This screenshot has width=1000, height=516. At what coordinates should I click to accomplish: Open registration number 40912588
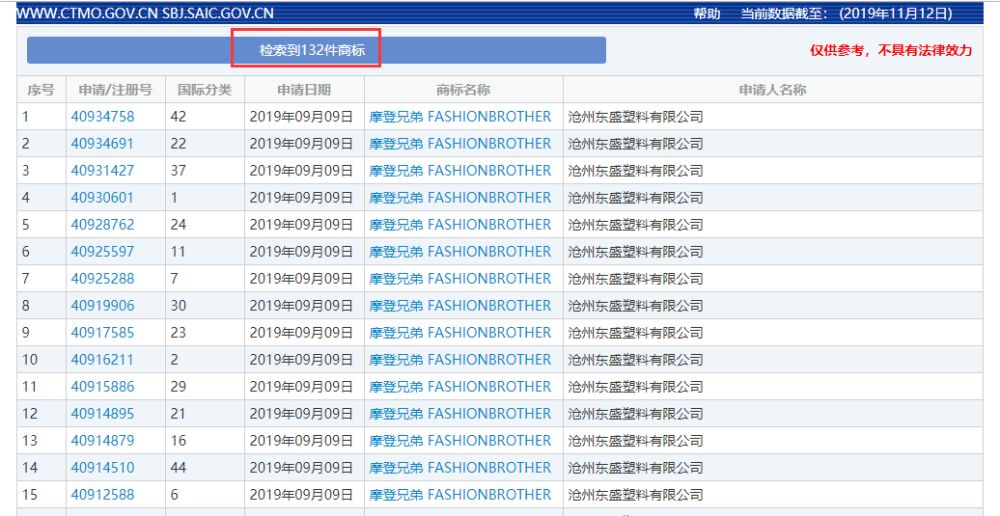click(x=103, y=494)
